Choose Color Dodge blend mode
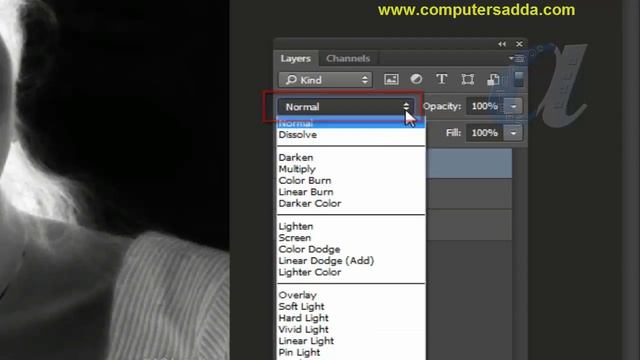This screenshot has height=360, width=640. [351, 249]
